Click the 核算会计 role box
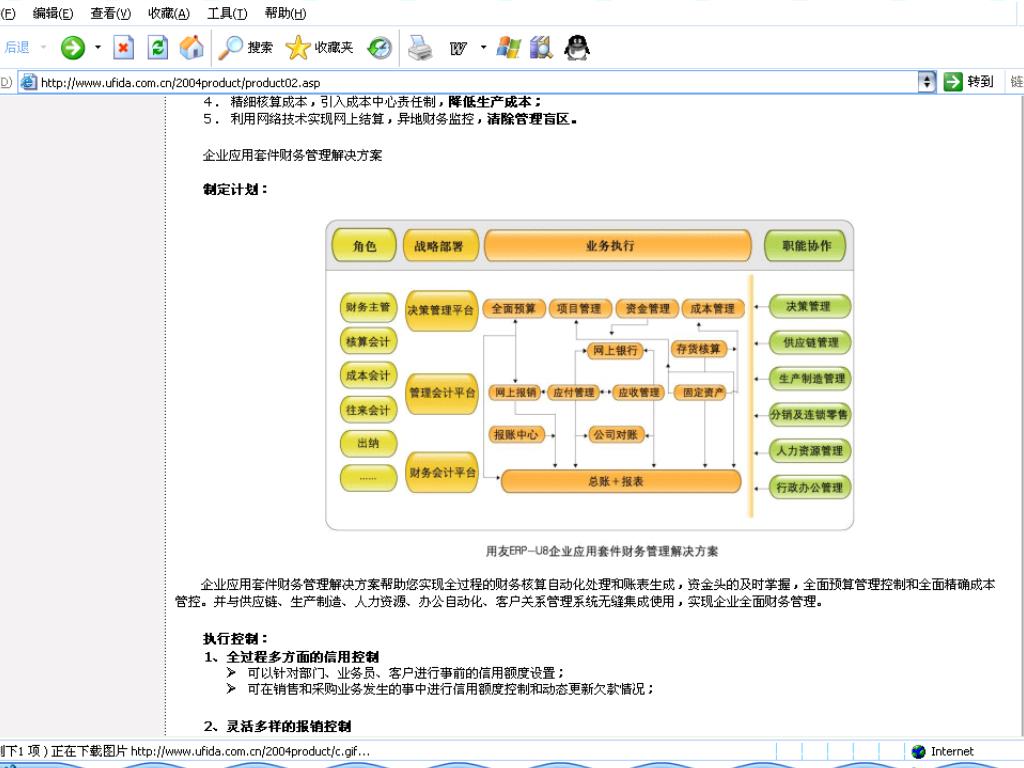1024x768 pixels. pyautogui.click(x=368, y=341)
